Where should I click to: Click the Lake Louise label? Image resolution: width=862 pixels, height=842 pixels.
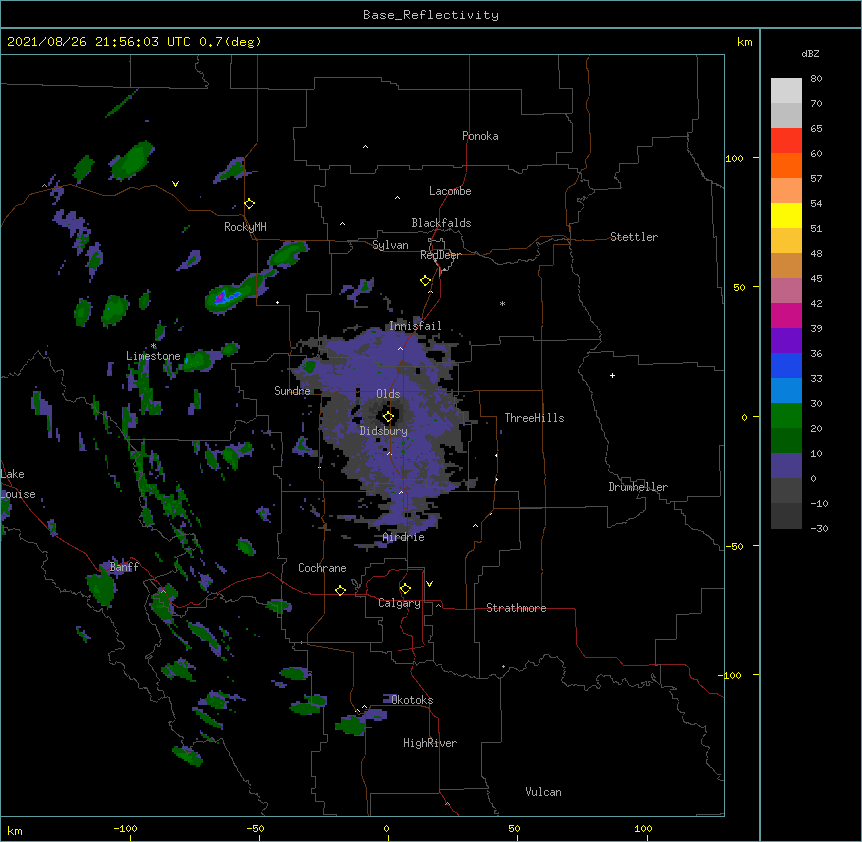point(18,484)
